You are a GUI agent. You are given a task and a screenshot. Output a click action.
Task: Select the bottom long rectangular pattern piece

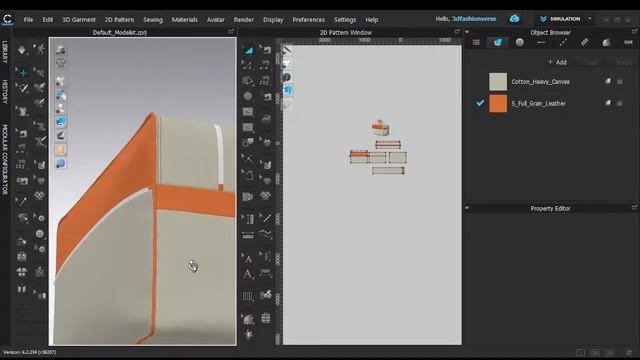pos(388,171)
